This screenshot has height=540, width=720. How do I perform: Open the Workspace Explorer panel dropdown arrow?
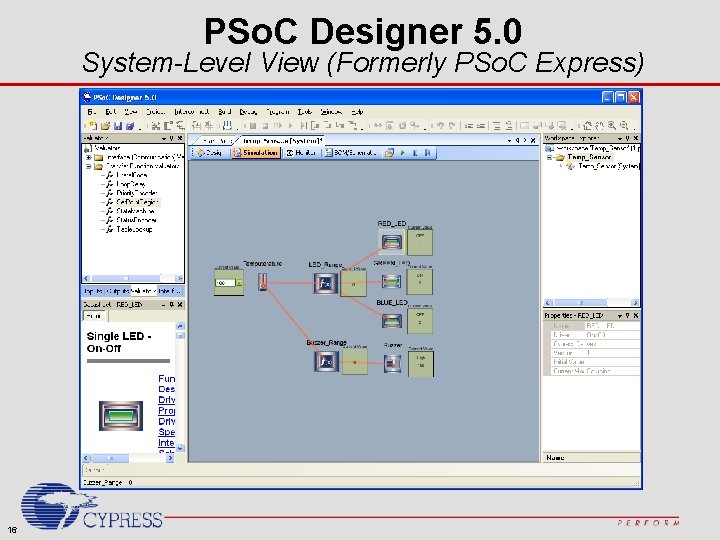(620, 138)
